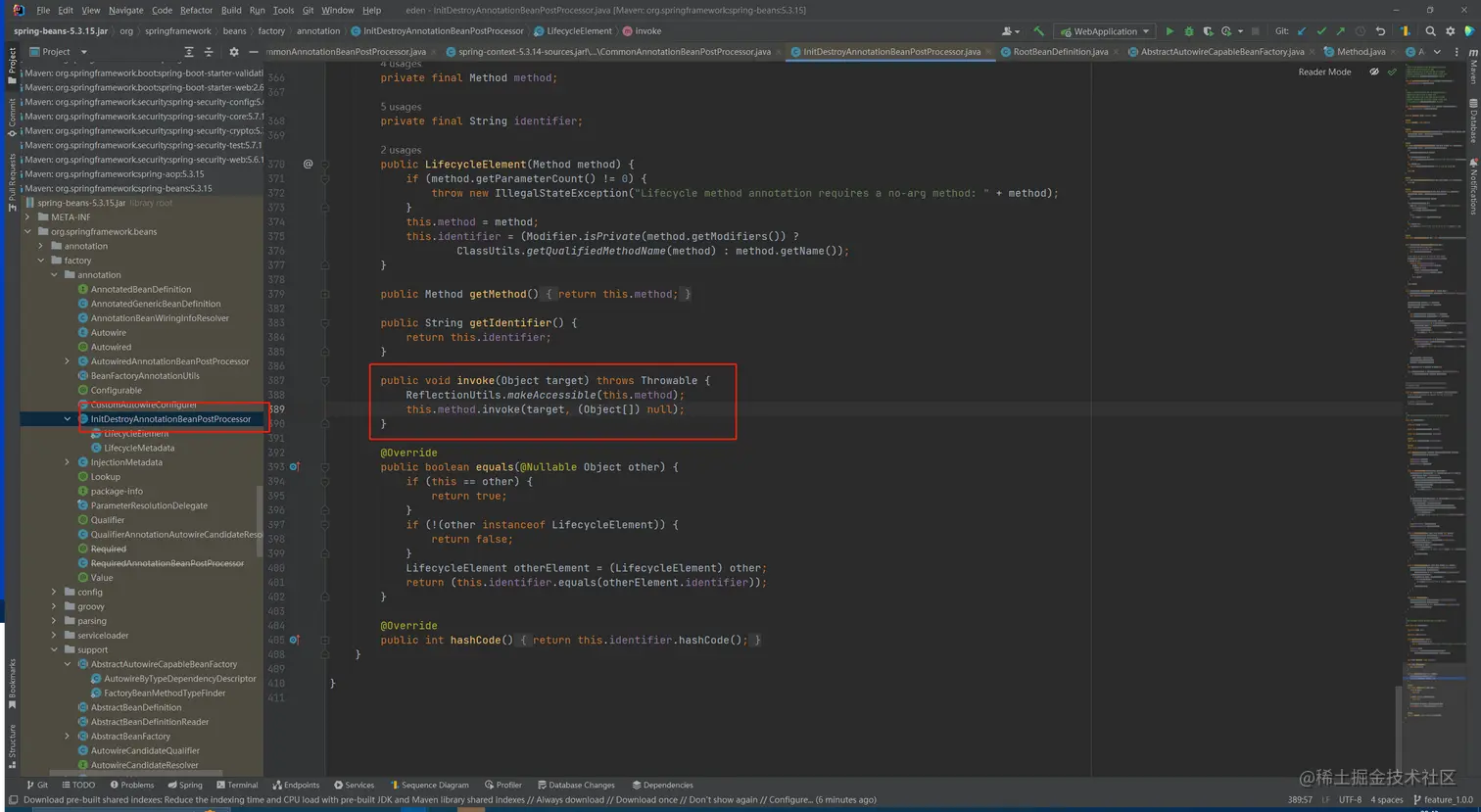The height and width of the screenshot is (812, 1481).
Task: Click feature_1.0 Git branch in status bar
Action: coord(1448,800)
